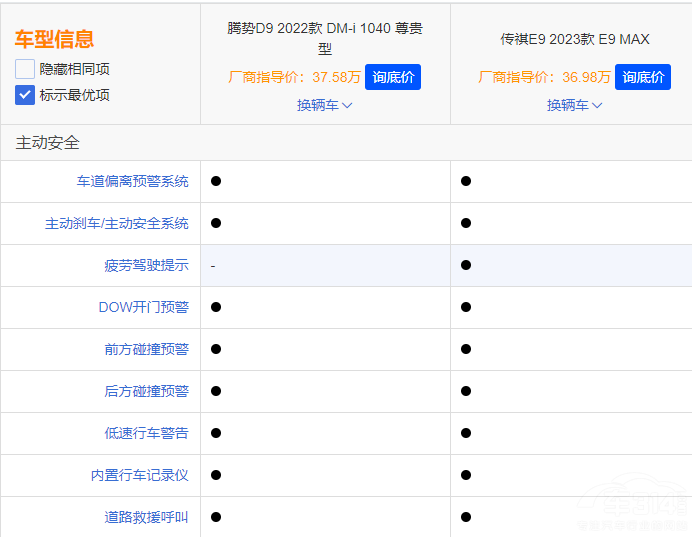Open the 主动刹车/主动安全系统 link
The height and width of the screenshot is (537, 692).
point(116,223)
